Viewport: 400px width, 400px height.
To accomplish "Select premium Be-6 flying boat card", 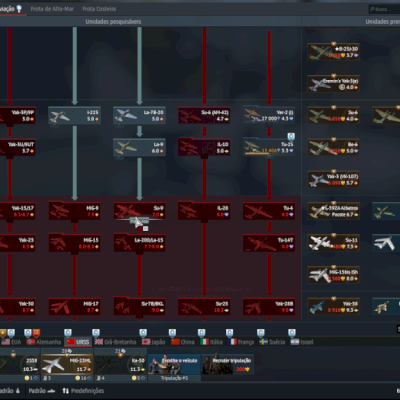I will point(334,147).
